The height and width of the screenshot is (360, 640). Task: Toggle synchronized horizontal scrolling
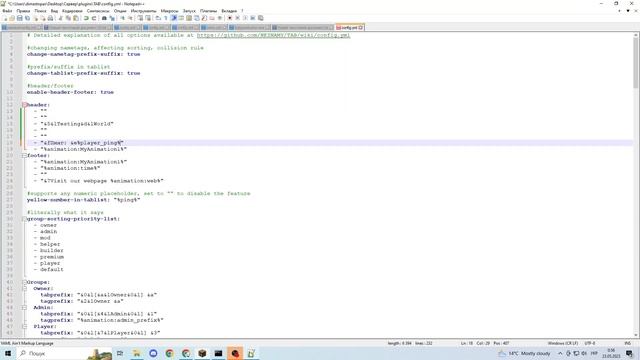coord(148,18)
